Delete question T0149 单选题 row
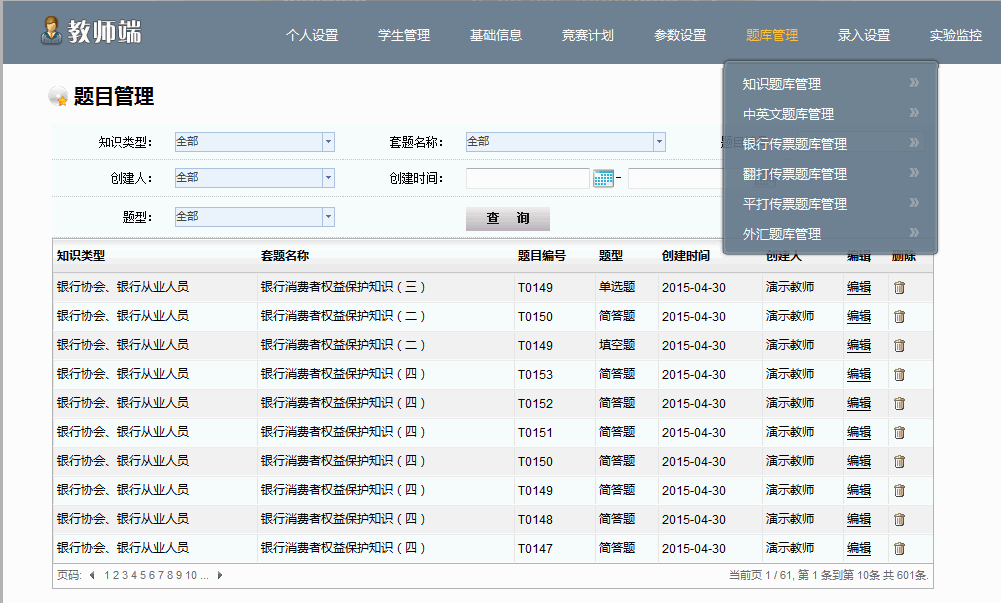Screen dimensions: 1001x603 click(x=899, y=287)
